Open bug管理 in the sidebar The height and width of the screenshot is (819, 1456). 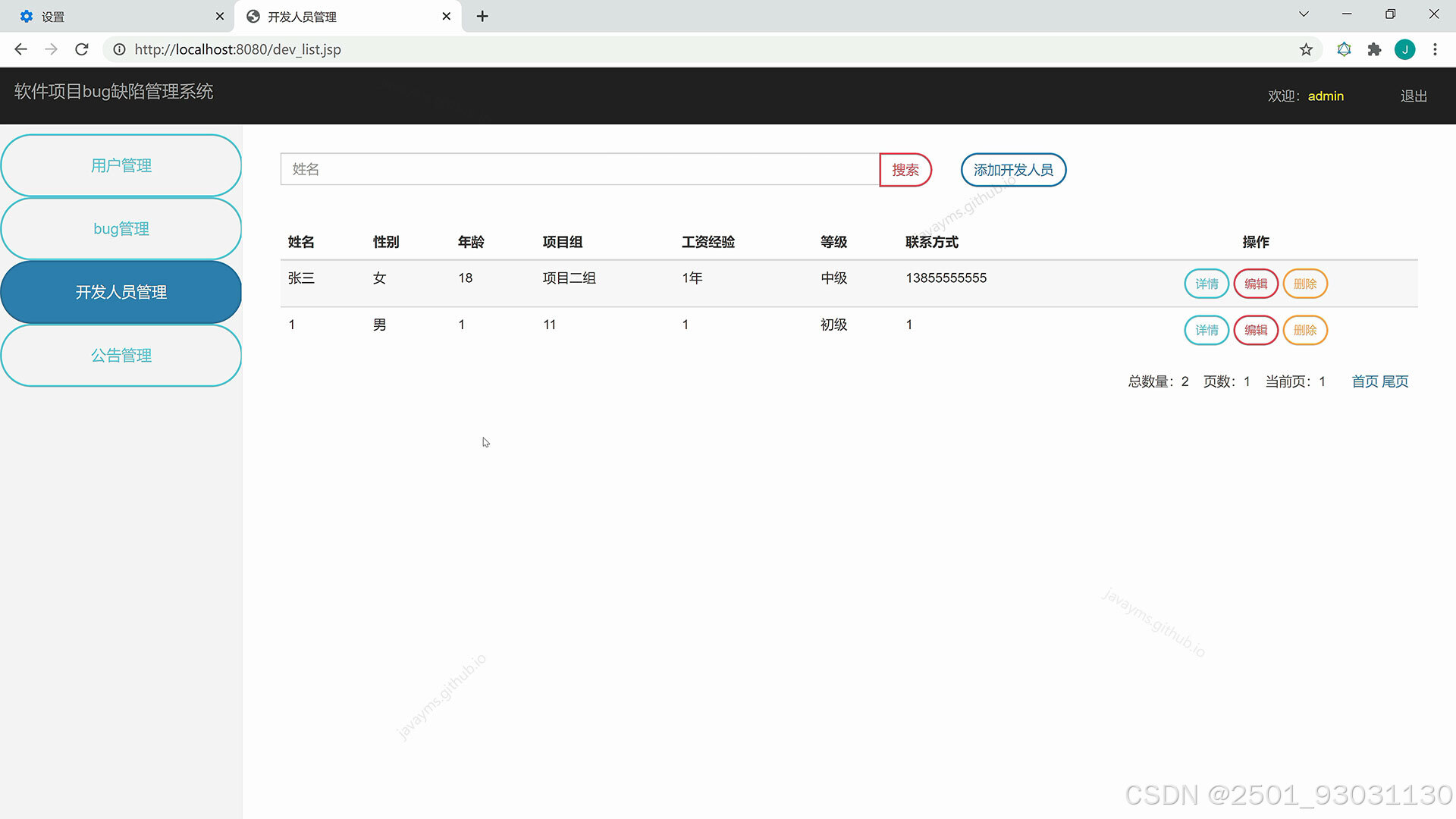(121, 228)
